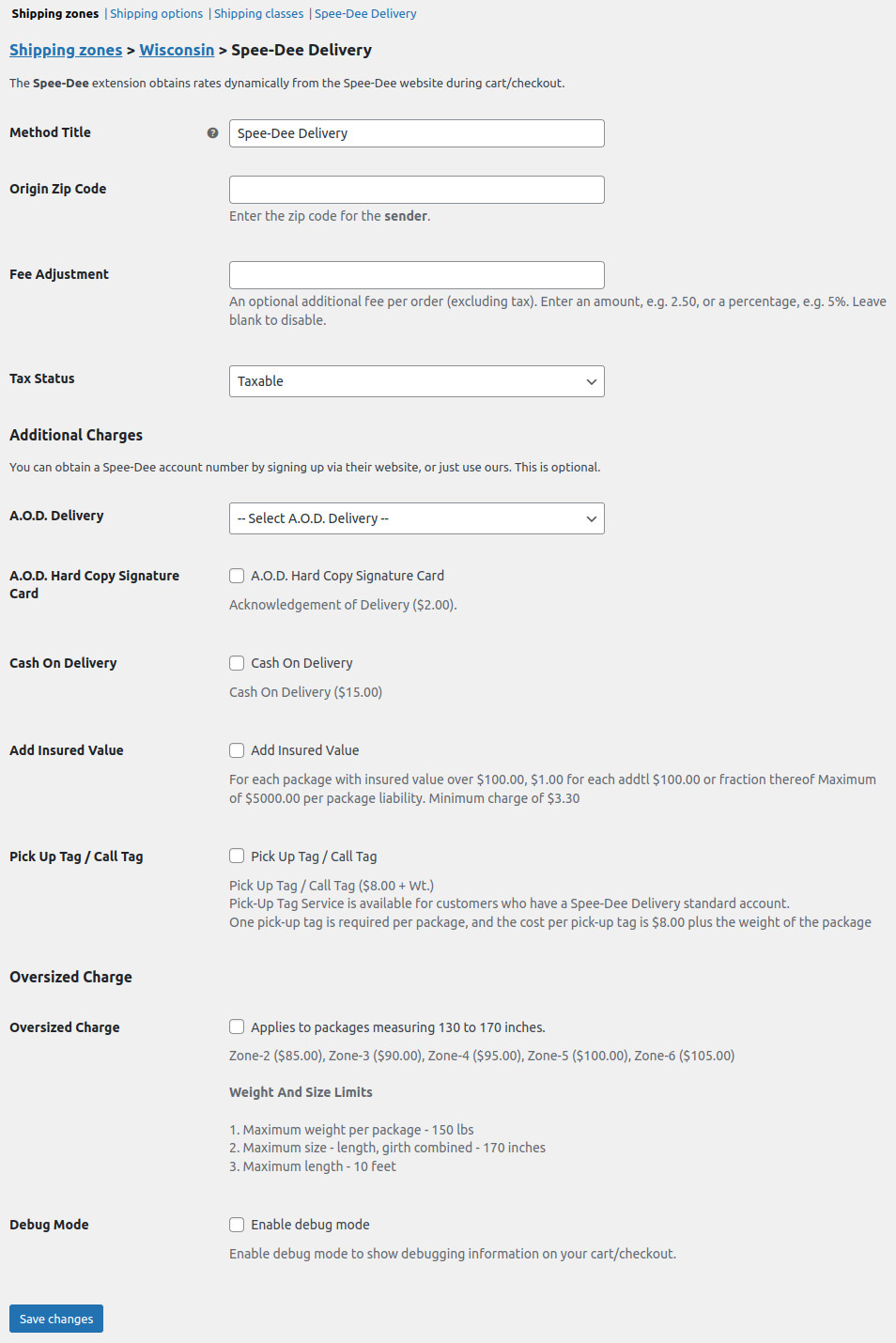
Task: Click the Method Title text field
Action: [416, 133]
